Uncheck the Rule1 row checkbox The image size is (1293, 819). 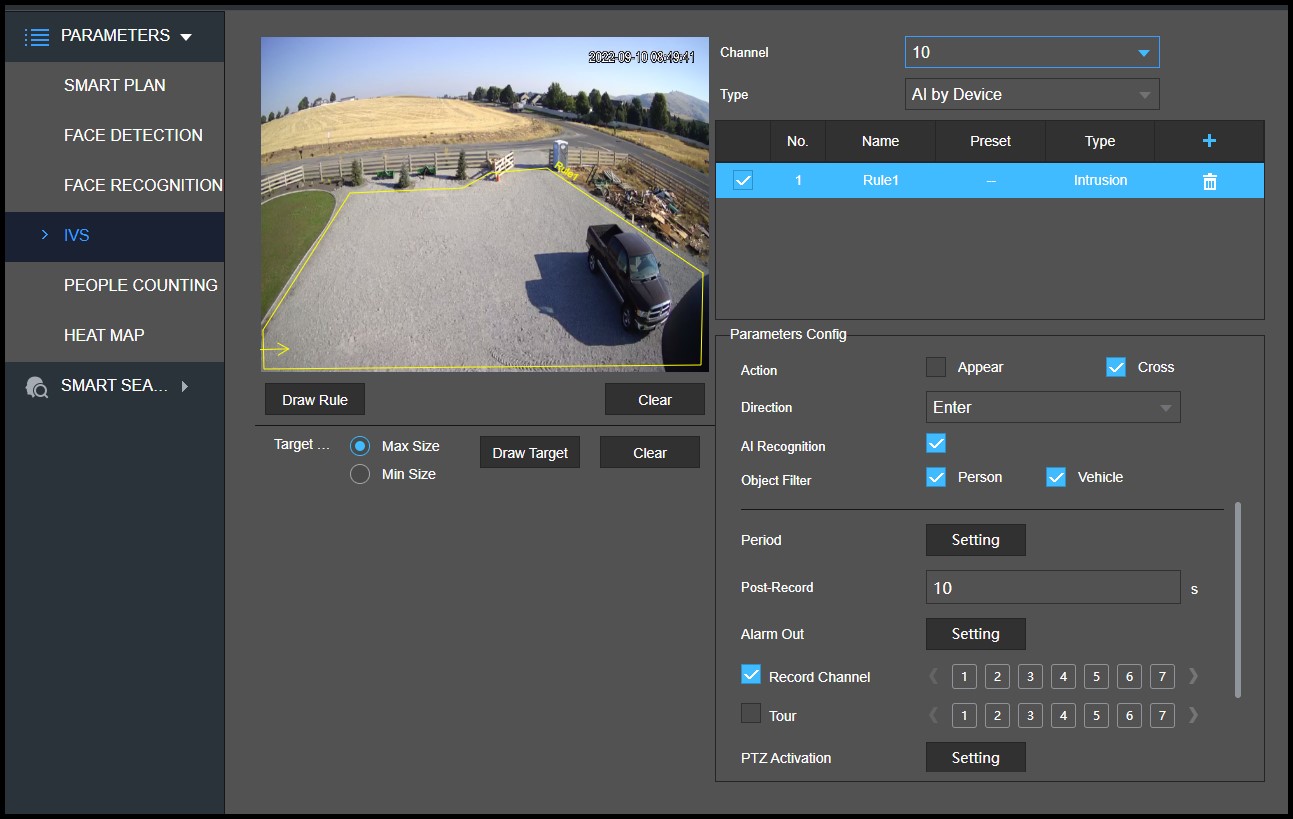point(743,181)
